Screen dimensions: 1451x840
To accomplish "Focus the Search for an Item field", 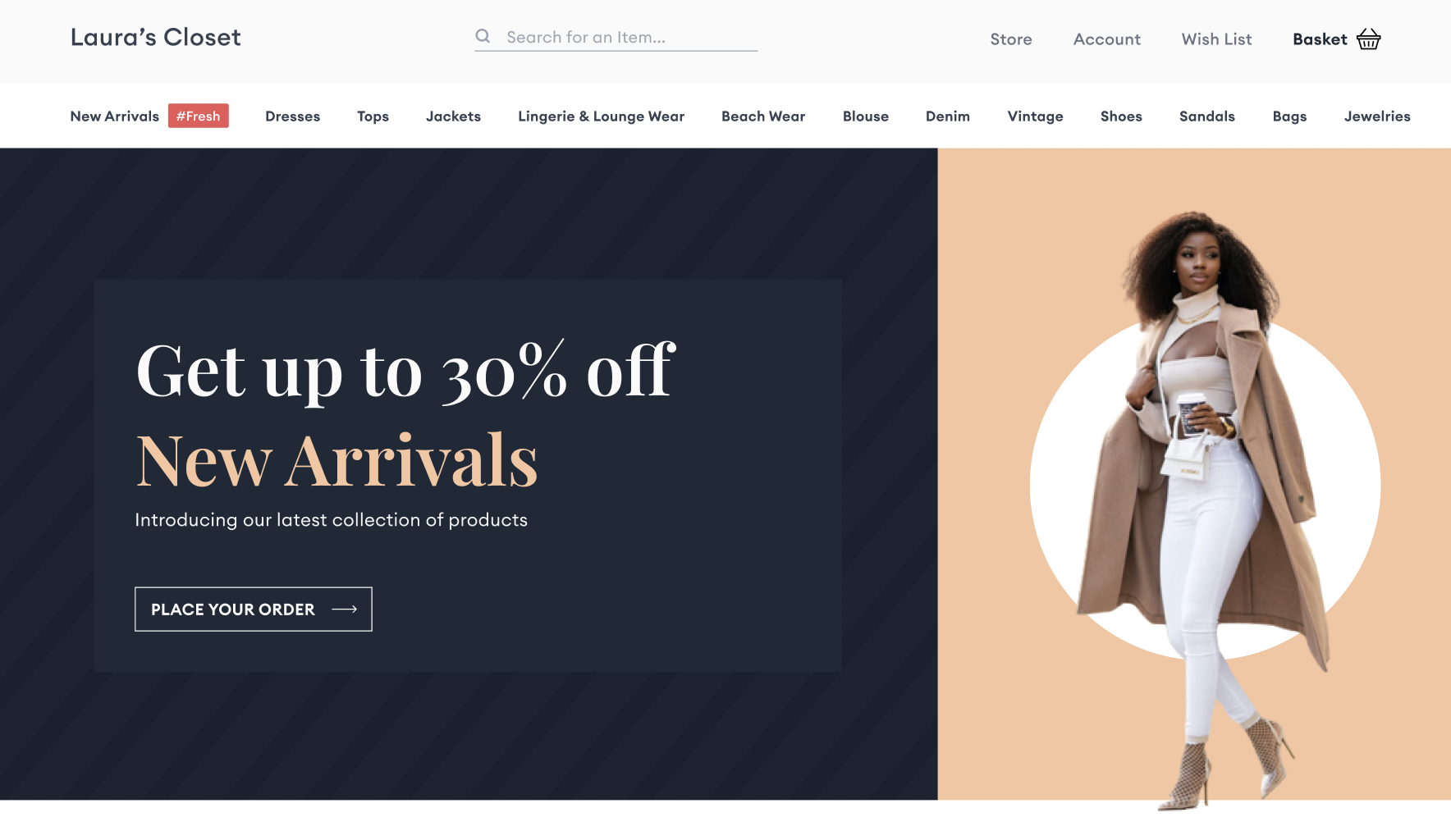I will point(616,37).
